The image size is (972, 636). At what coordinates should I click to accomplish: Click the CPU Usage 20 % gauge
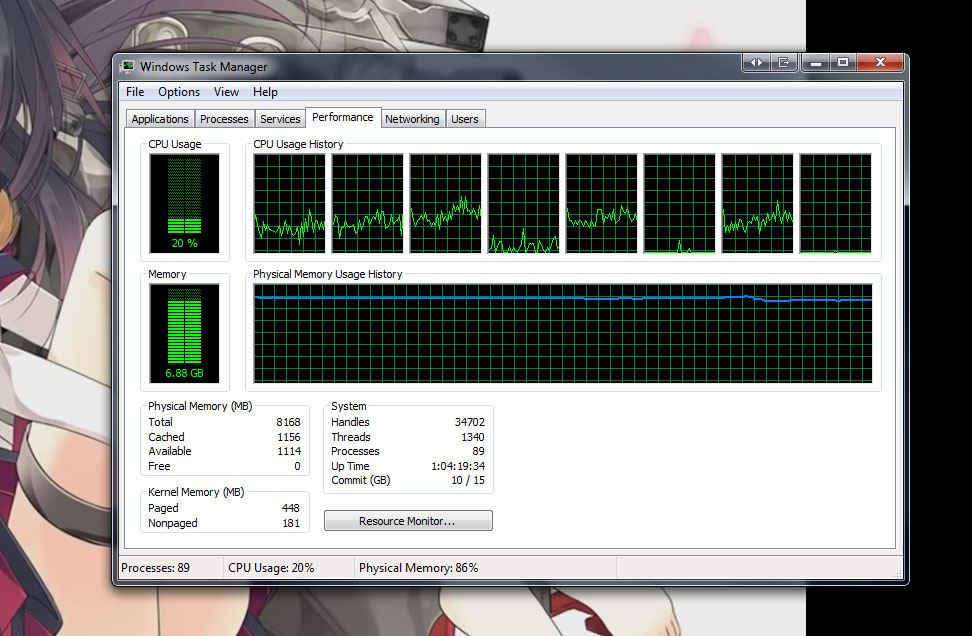click(184, 203)
